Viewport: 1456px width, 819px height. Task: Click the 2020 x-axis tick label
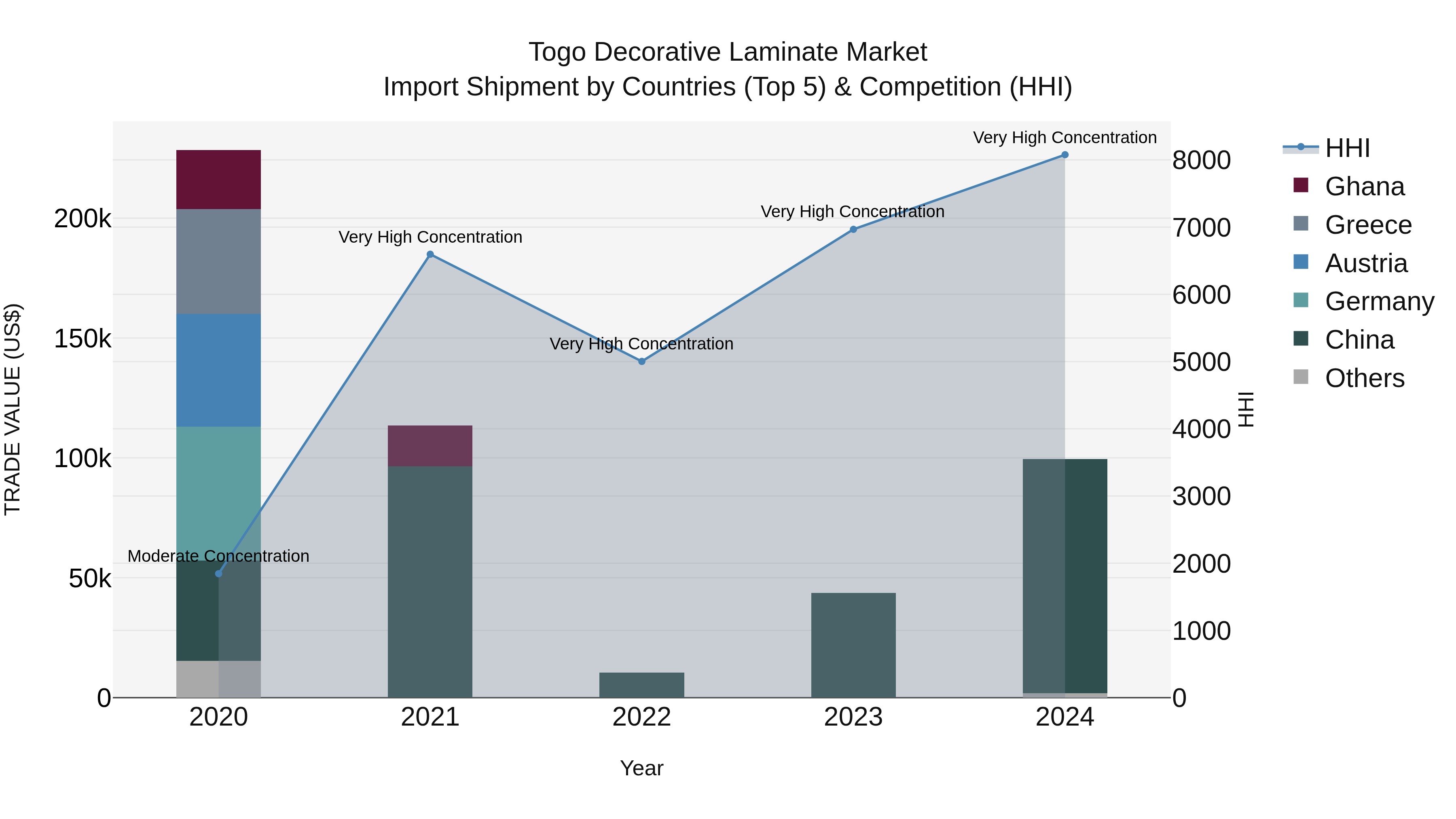coord(219,717)
